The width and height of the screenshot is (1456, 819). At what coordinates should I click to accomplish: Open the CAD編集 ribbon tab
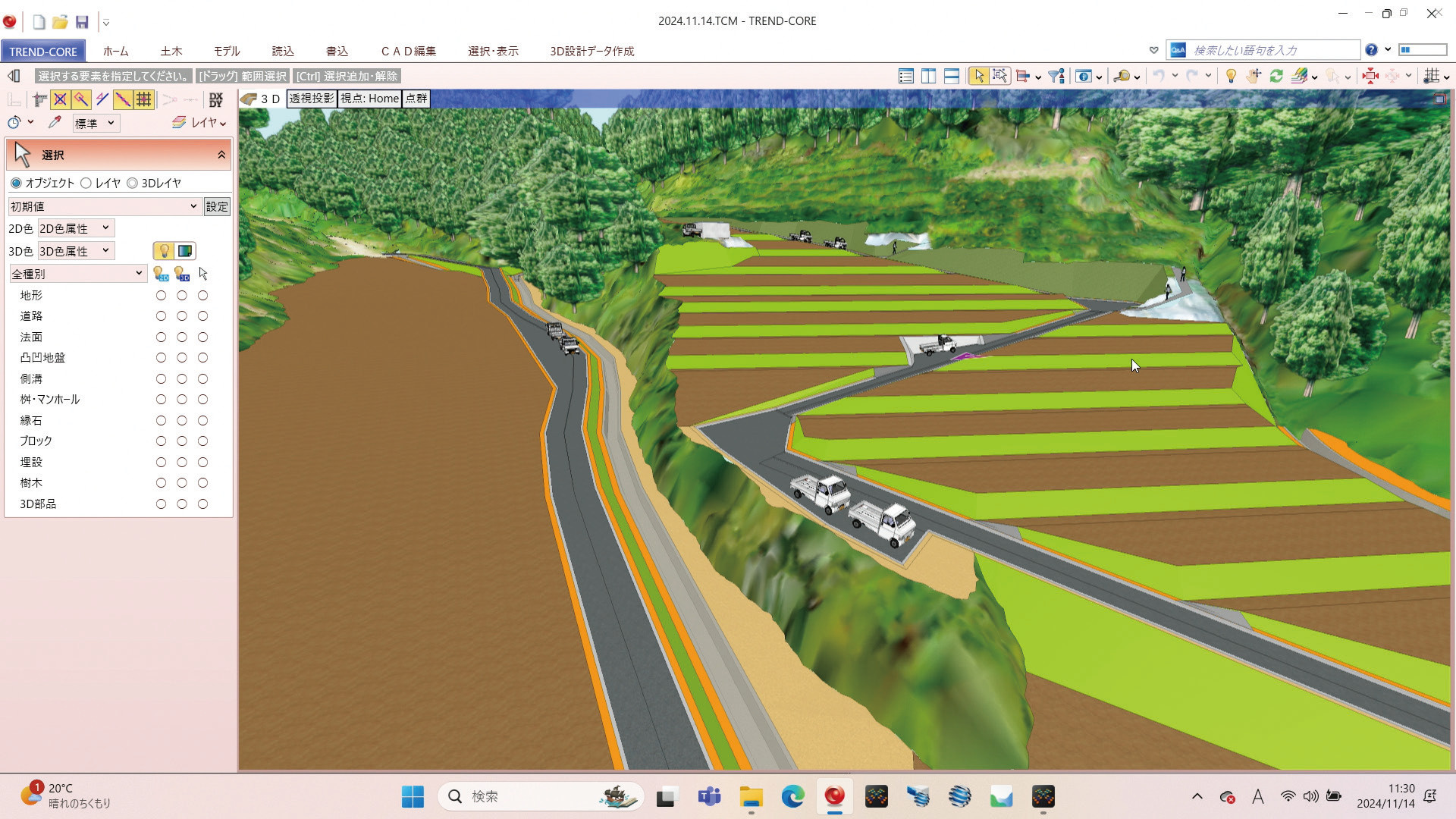click(x=408, y=51)
